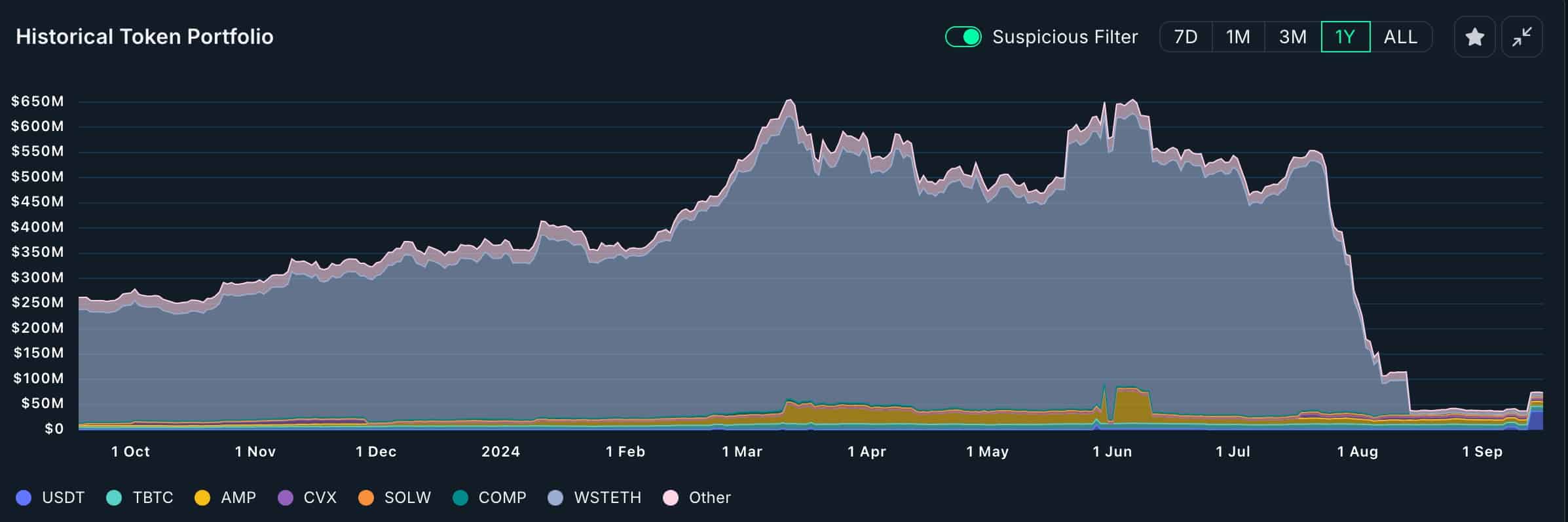Click the $350M y-axis label
Screen dimensions: 1568x522
tap(37, 252)
